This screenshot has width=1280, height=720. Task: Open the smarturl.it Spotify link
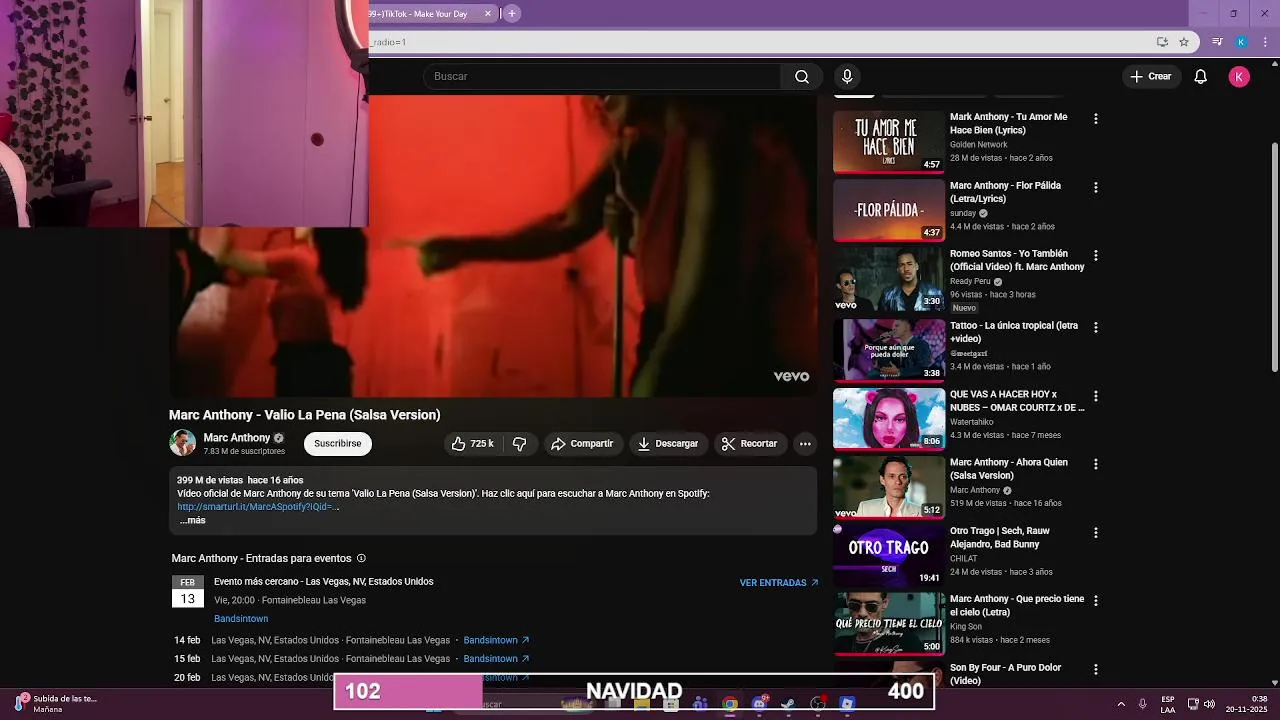[258, 507]
